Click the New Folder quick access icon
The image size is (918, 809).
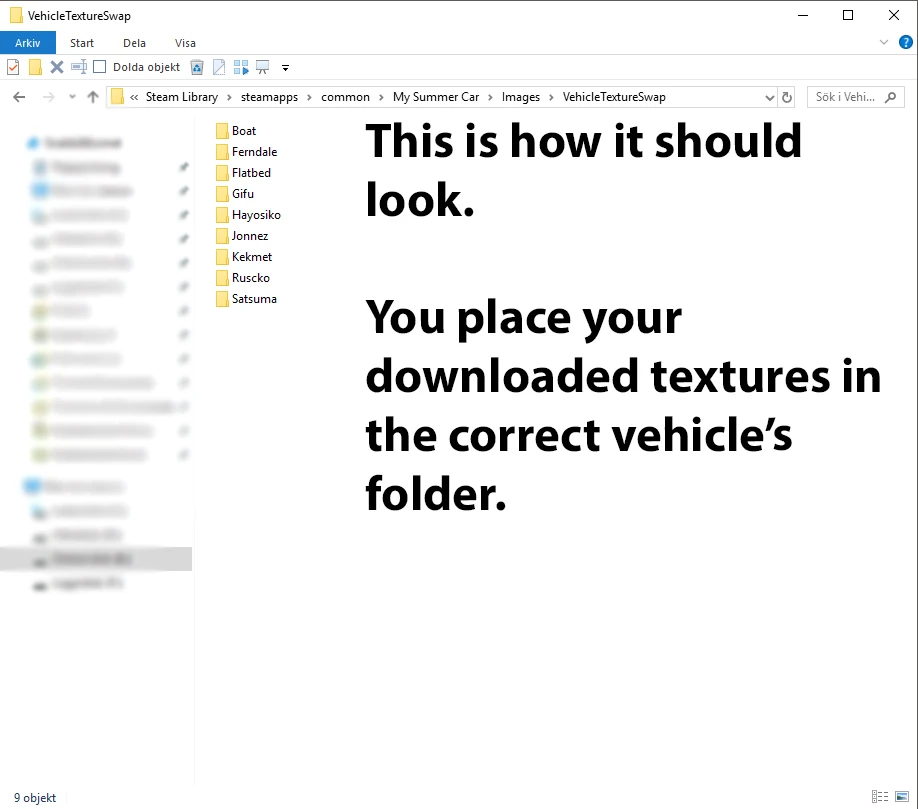click(x=35, y=67)
